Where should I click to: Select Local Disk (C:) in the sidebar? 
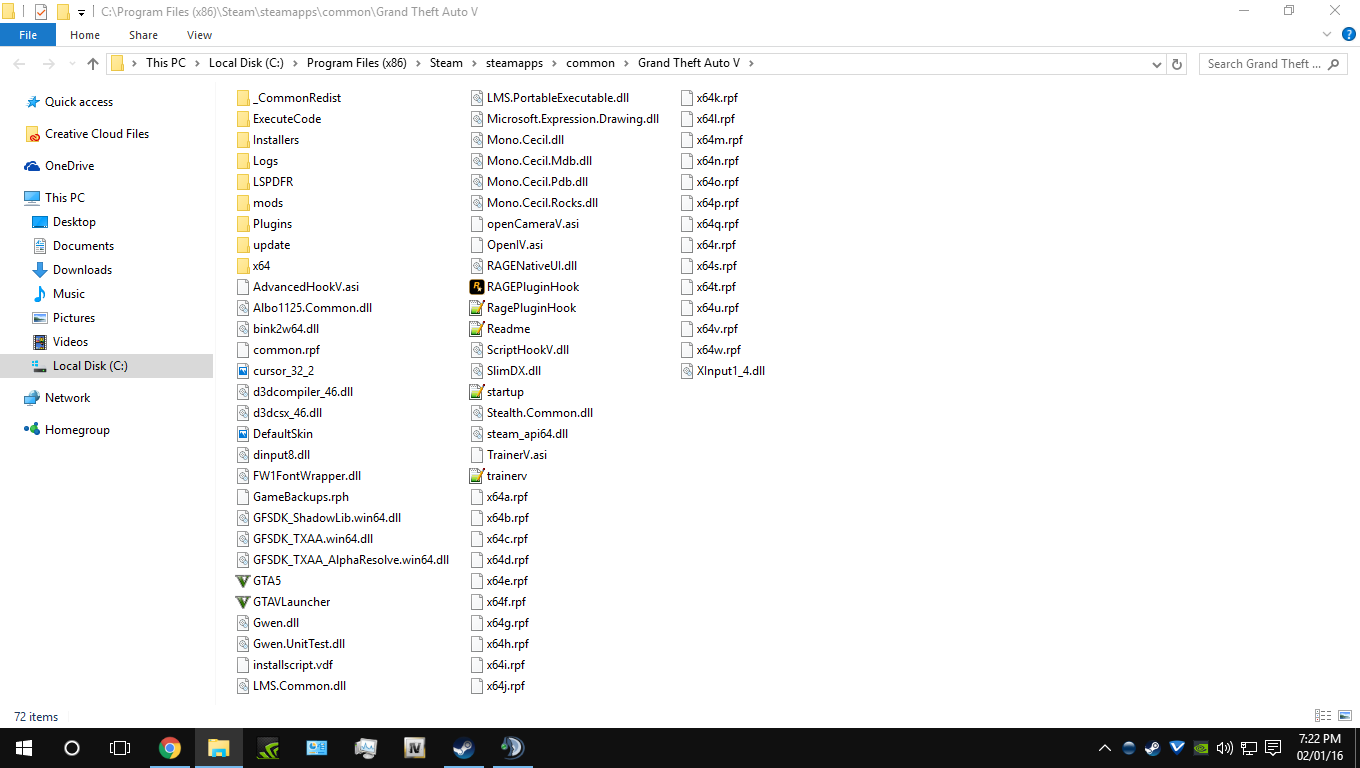[106, 366]
